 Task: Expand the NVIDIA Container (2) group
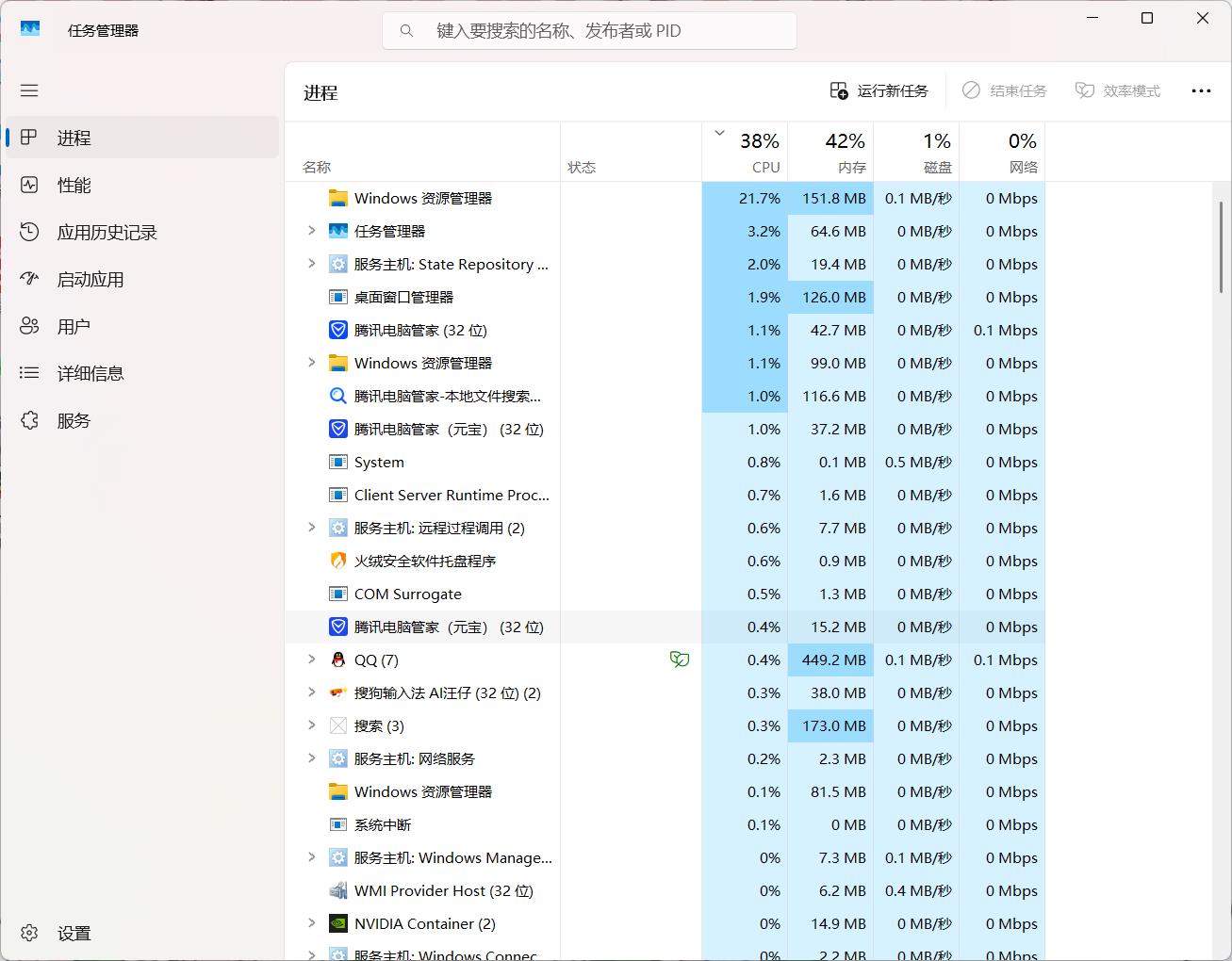pos(311,923)
